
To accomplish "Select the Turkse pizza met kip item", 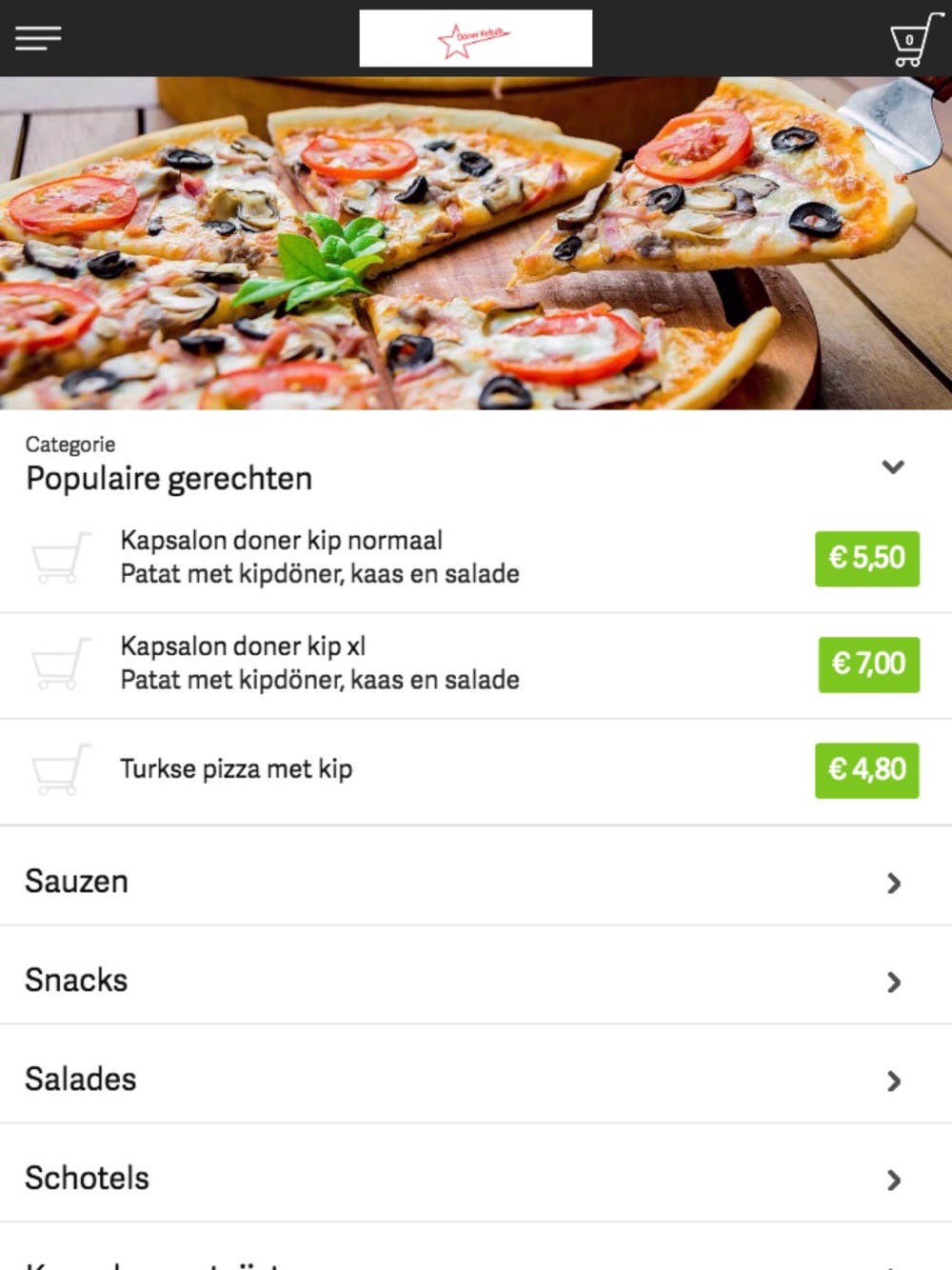I will tap(236, 769).
